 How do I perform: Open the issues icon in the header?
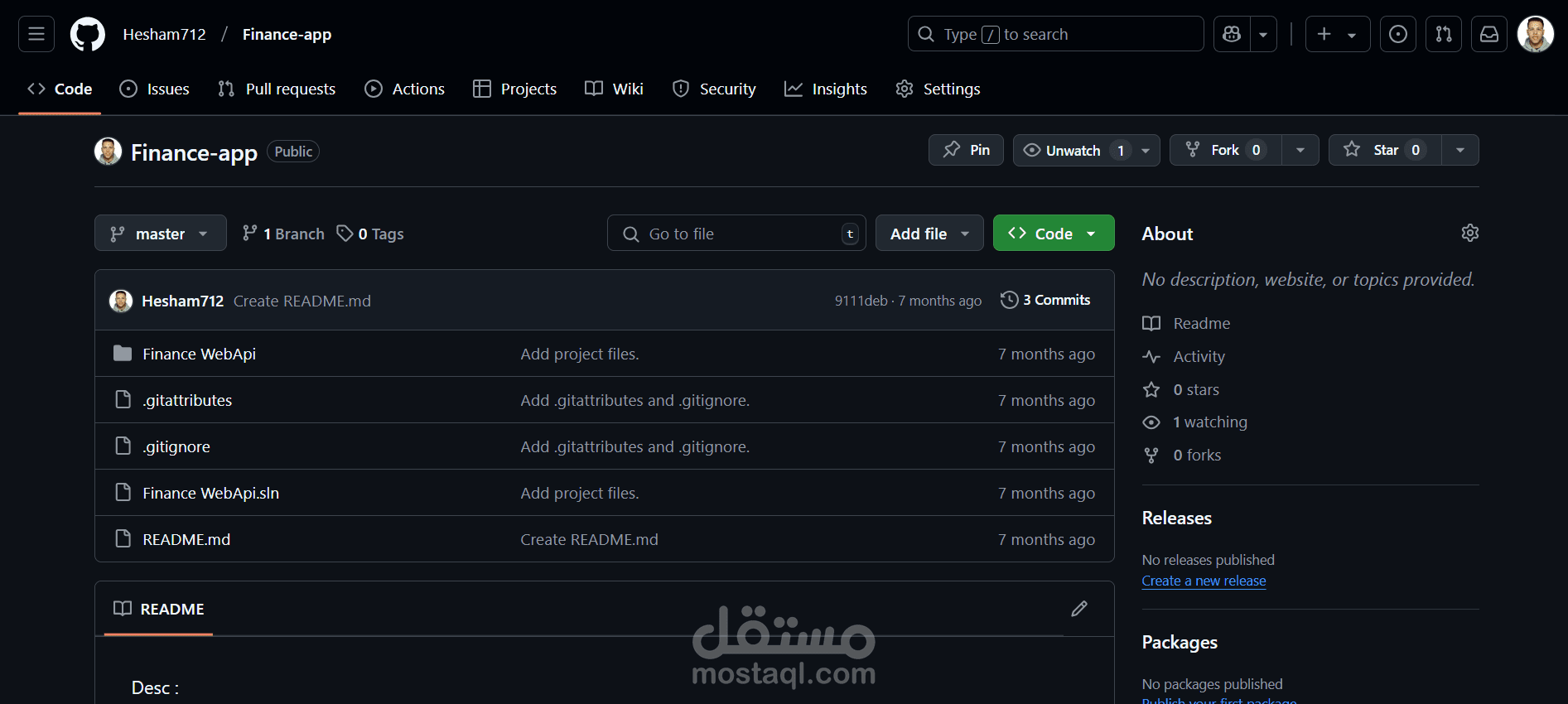click(x=1398, y=34)
